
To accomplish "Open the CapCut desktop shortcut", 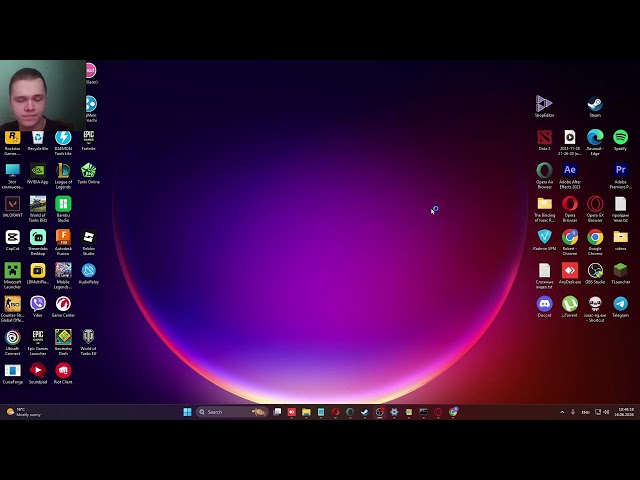I will [x=12, y=241].
